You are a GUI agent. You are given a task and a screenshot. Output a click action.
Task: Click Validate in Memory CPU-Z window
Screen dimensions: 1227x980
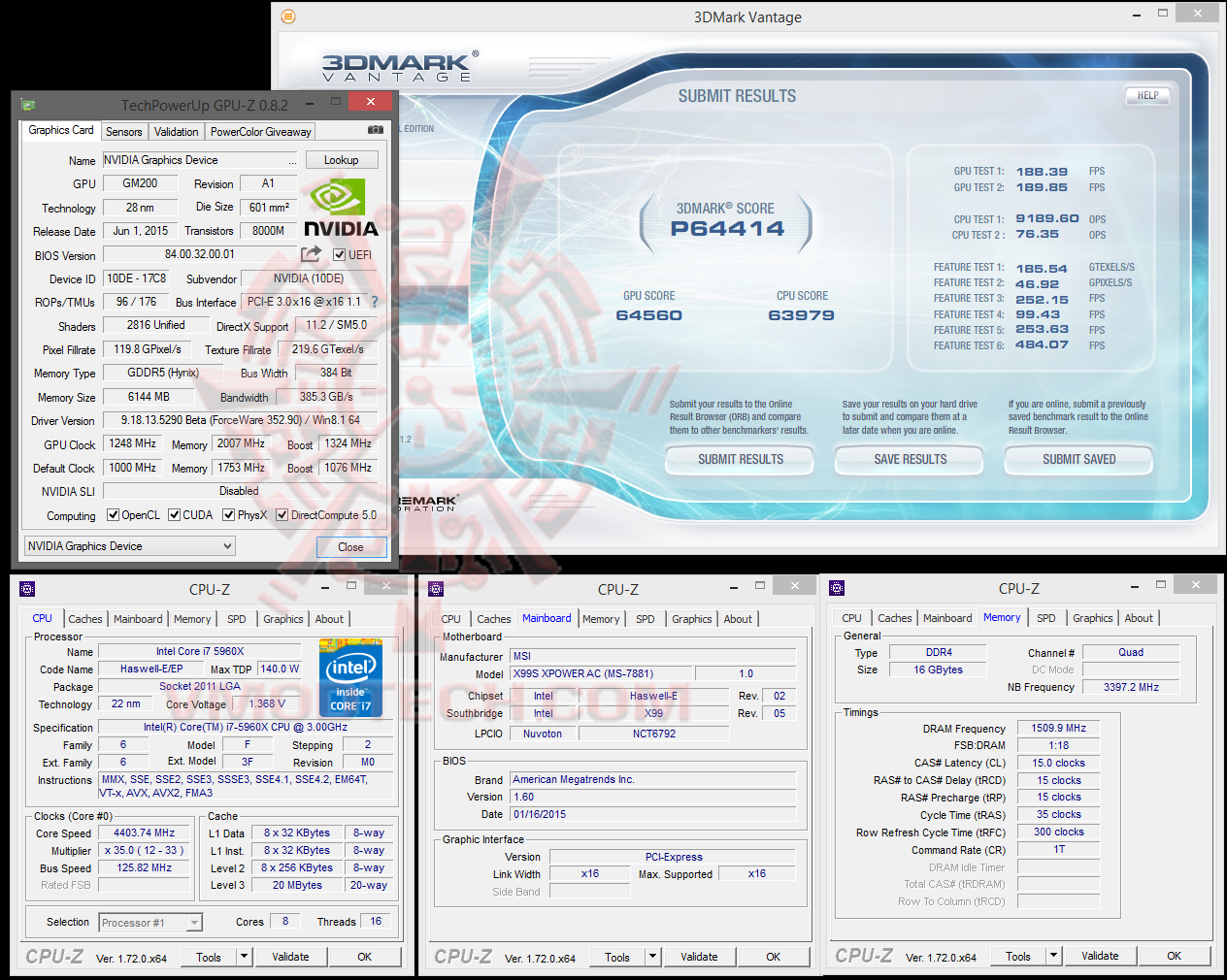pos(1100,956)
